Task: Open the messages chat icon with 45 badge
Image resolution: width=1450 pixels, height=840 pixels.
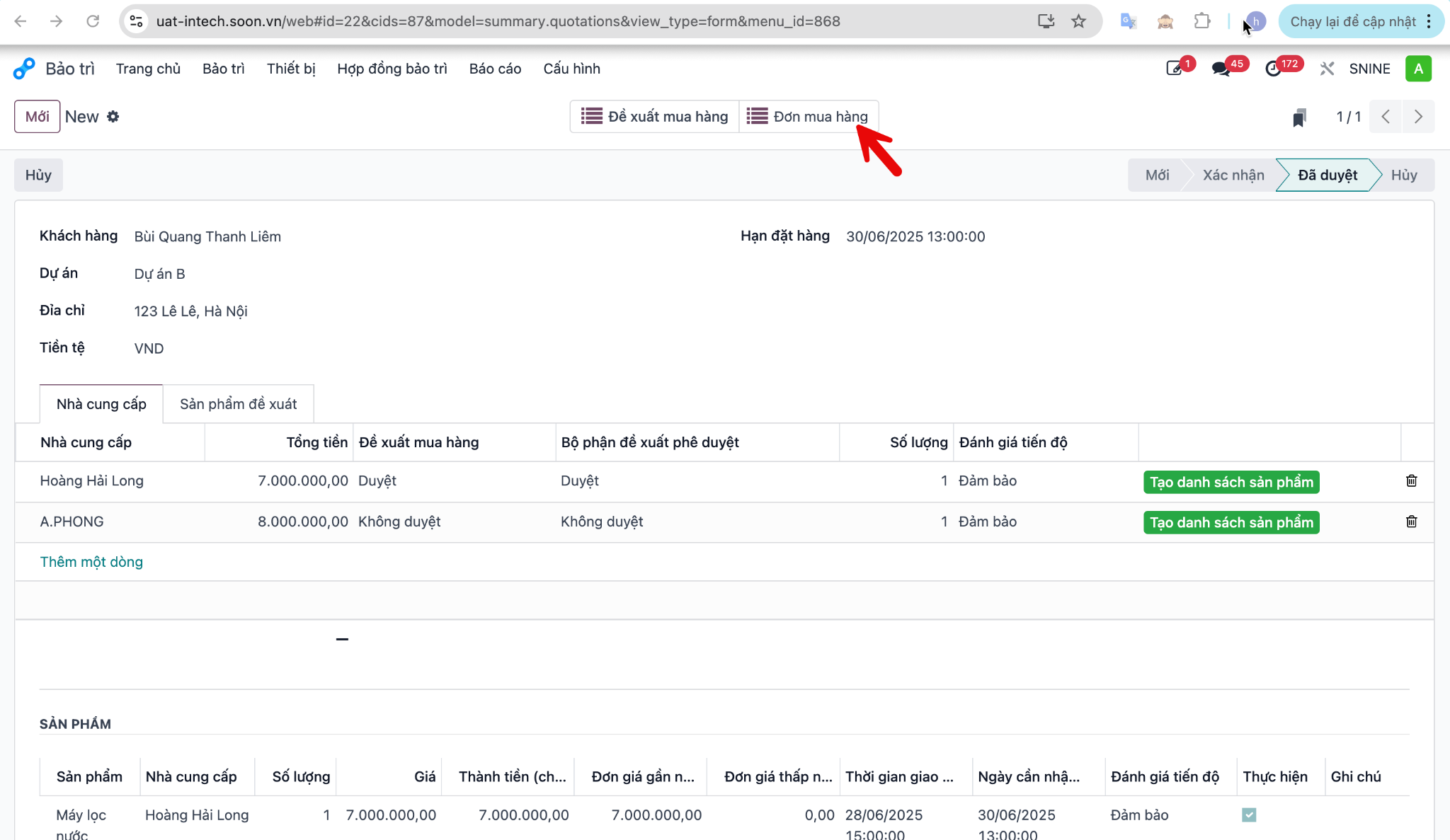Action: [1221, 69]
